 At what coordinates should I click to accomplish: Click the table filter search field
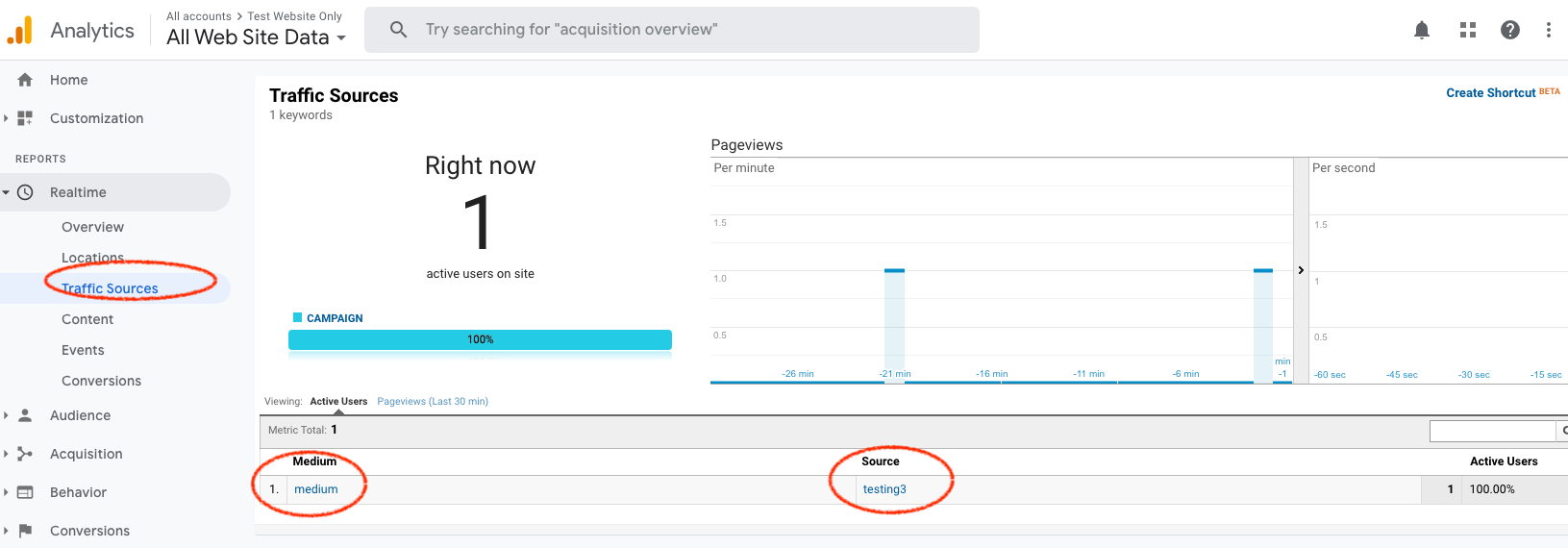(x=1492, y=431)
